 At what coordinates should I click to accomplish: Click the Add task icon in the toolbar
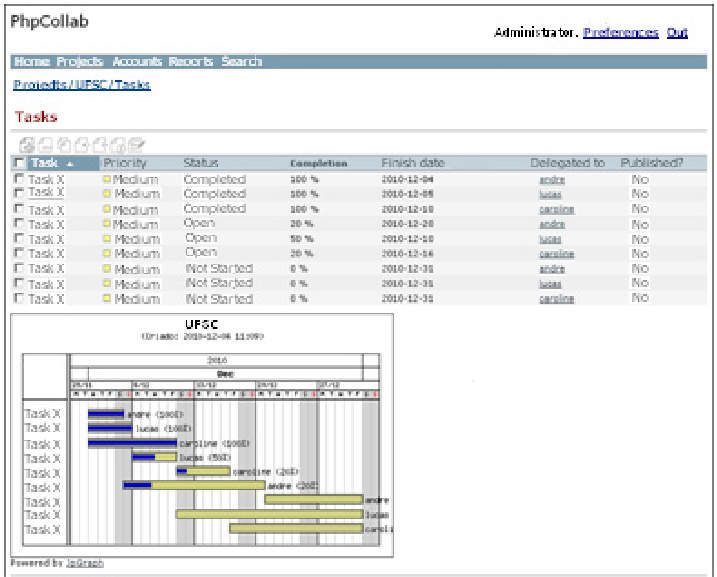[27, 146]
